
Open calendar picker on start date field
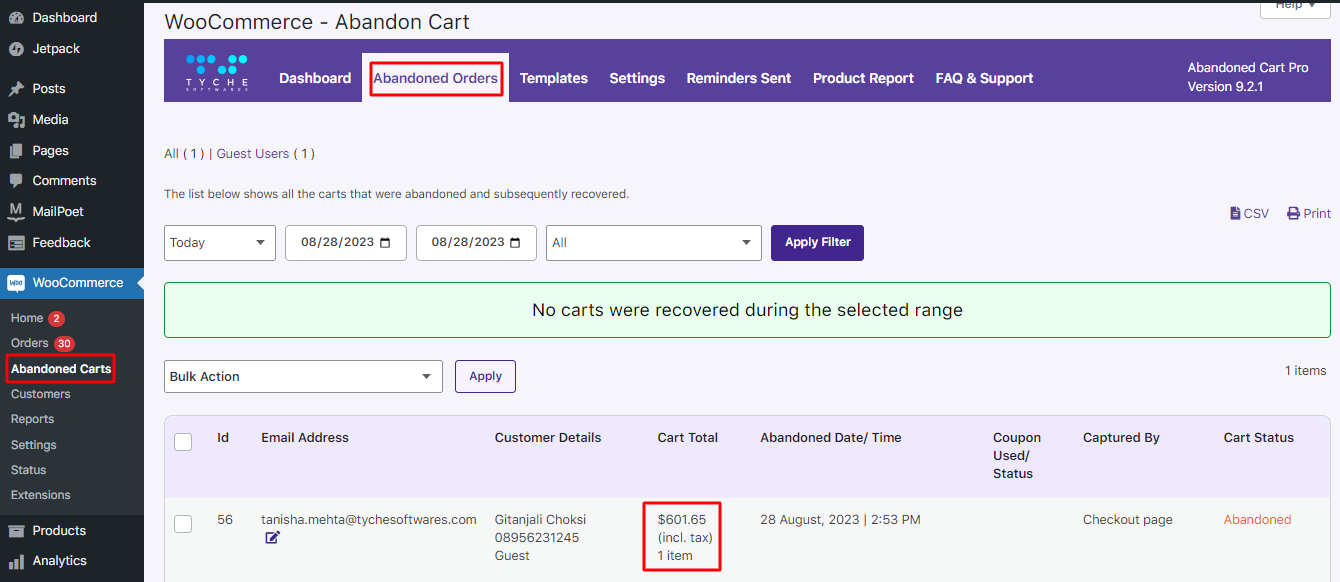tap(386, 243)
